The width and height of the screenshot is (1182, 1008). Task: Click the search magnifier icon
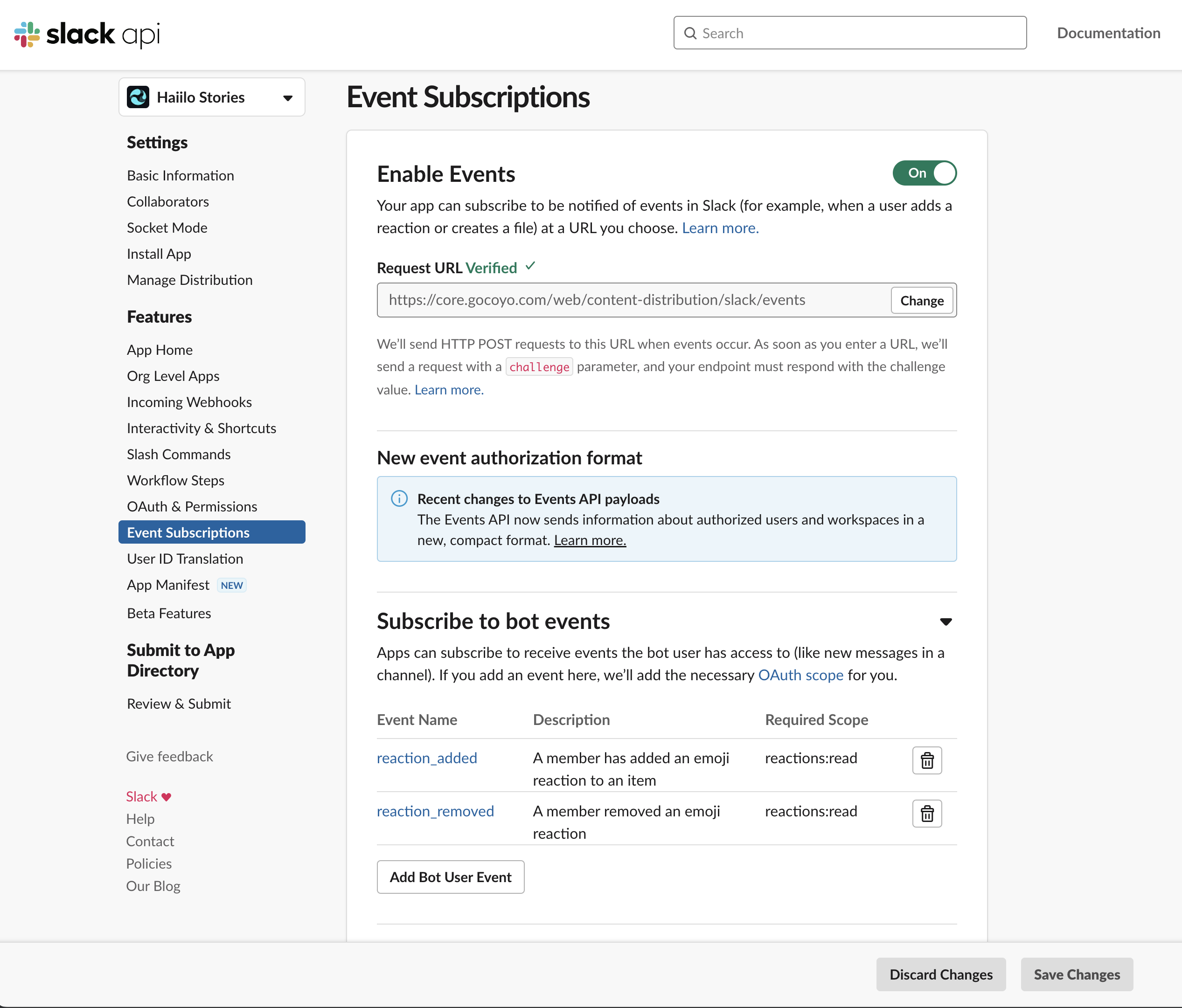click(x=690, y=33)
